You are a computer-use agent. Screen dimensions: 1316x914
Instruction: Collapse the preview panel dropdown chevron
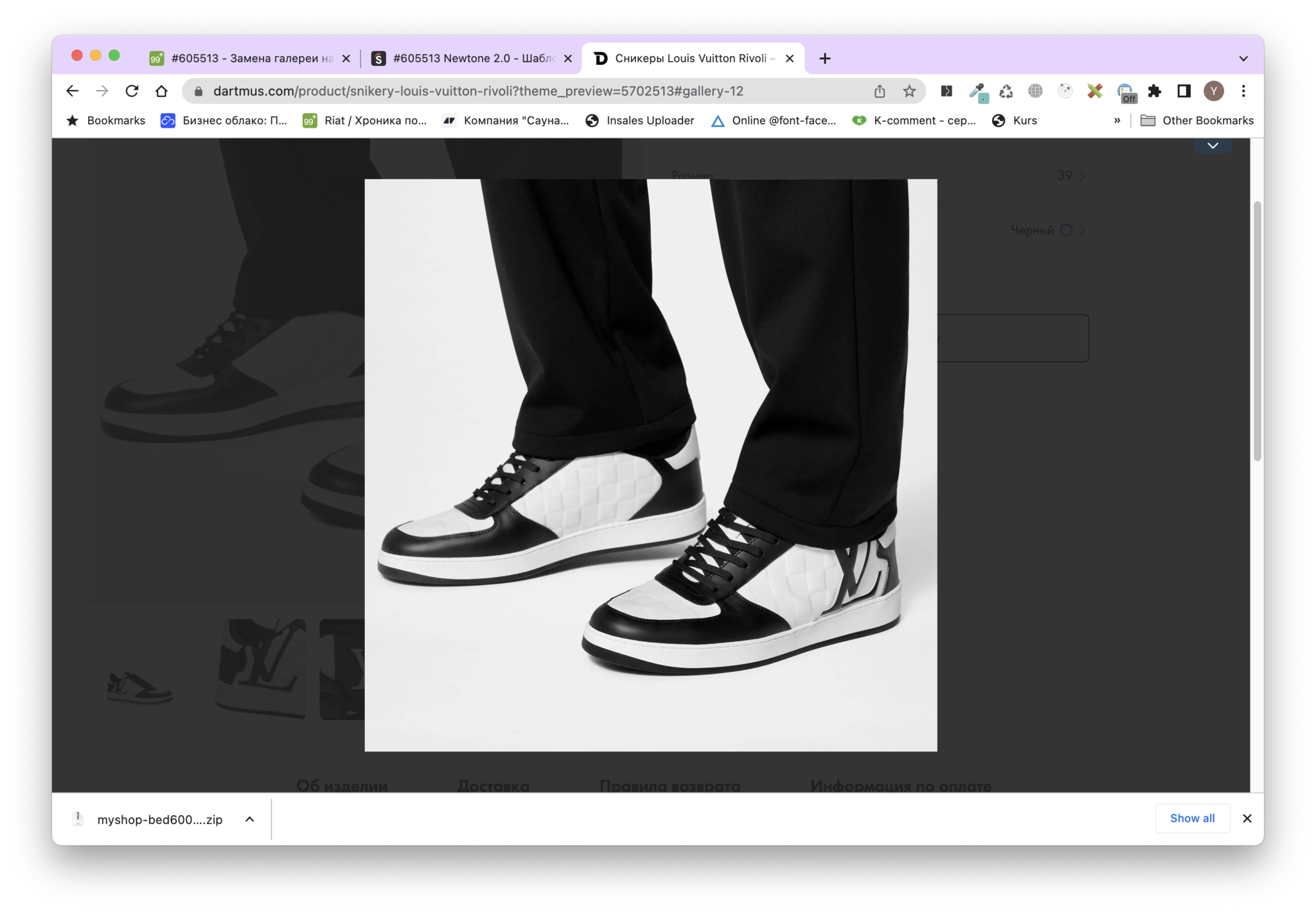pyautogui.click(x=1213, y=146)
